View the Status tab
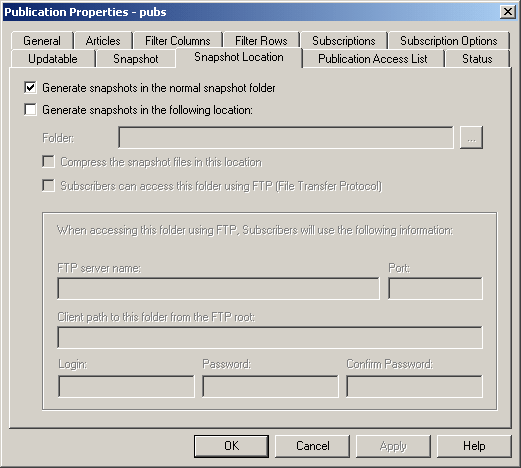Image resolution: width=521 pixels, height=468 pixels. tap(477, 59)
